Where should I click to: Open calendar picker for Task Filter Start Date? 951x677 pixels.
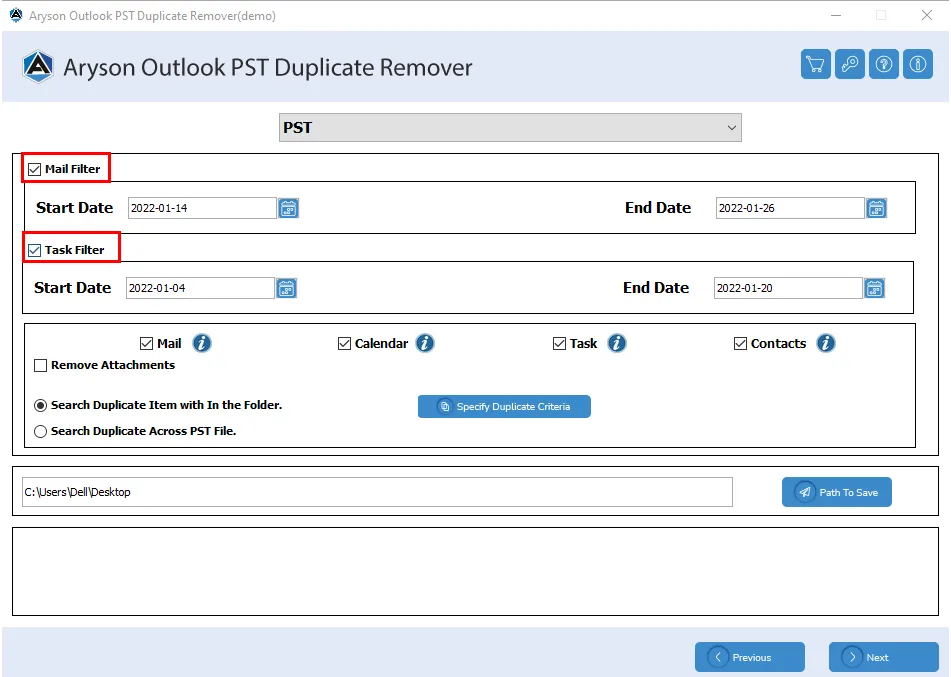click(286, 288)
